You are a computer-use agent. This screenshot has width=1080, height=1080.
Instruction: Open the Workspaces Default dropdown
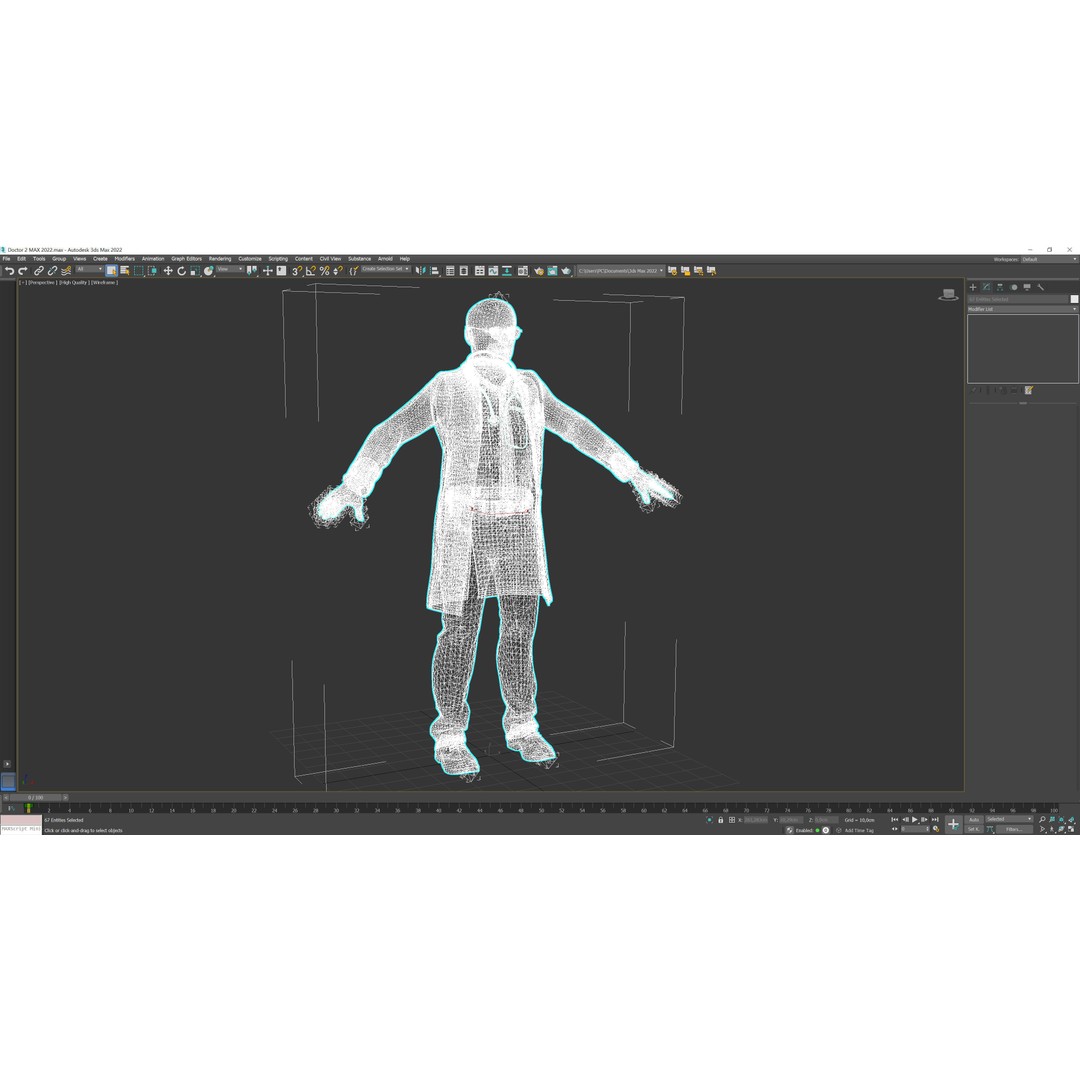(1049, 260)
